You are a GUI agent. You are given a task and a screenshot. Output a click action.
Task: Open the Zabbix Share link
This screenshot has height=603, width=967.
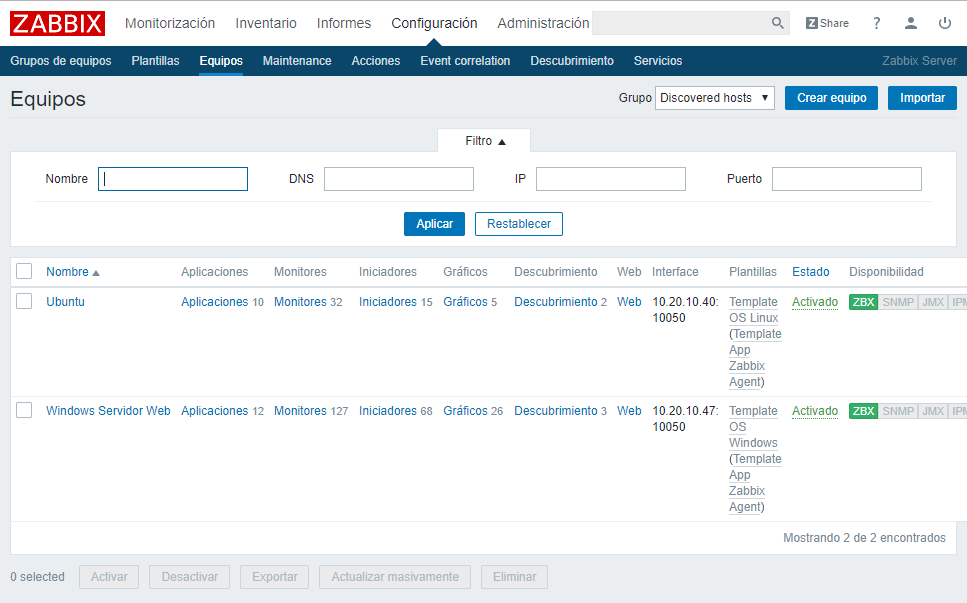827,23
